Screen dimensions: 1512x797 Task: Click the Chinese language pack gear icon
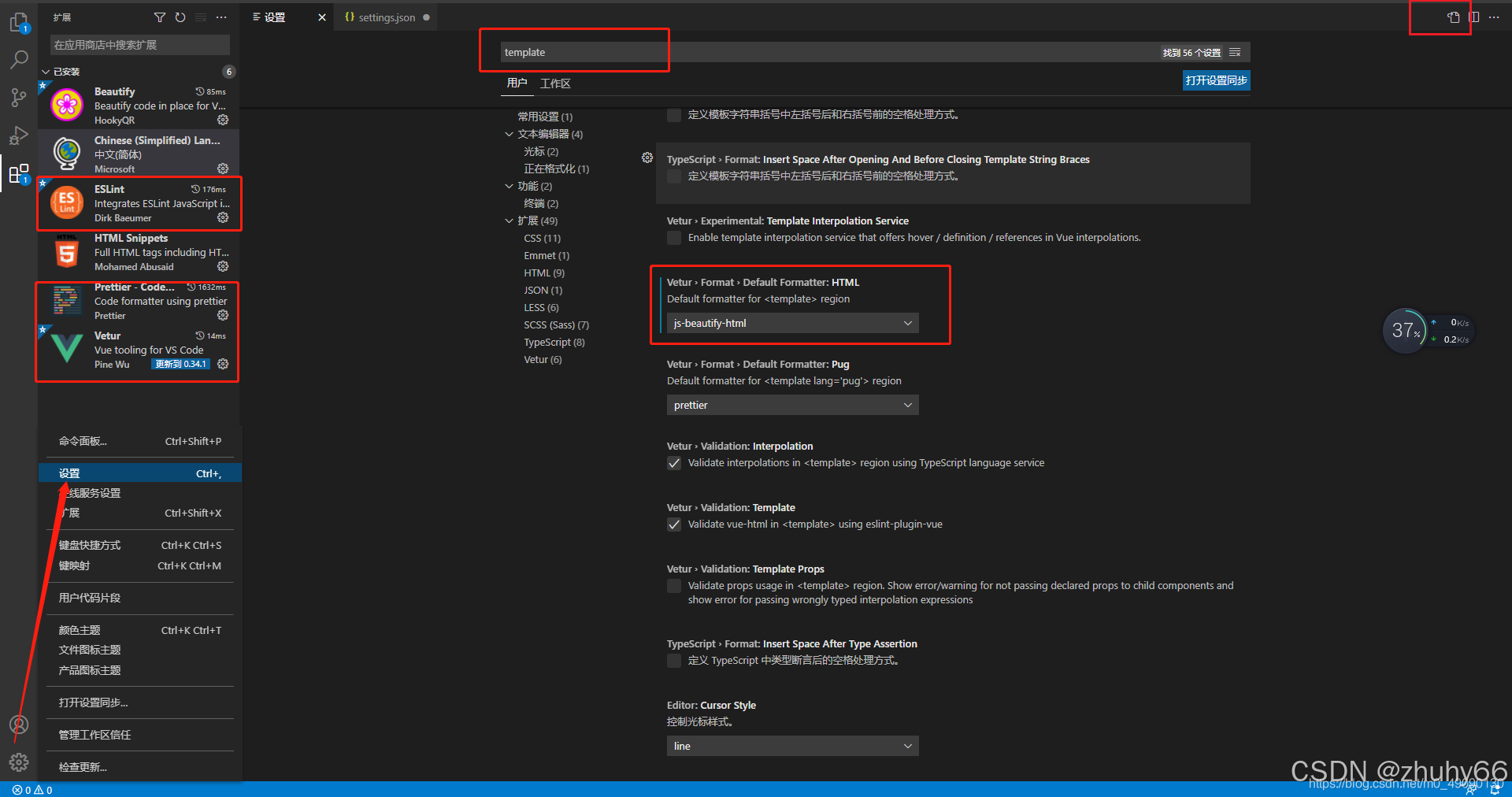coord(223,169)
